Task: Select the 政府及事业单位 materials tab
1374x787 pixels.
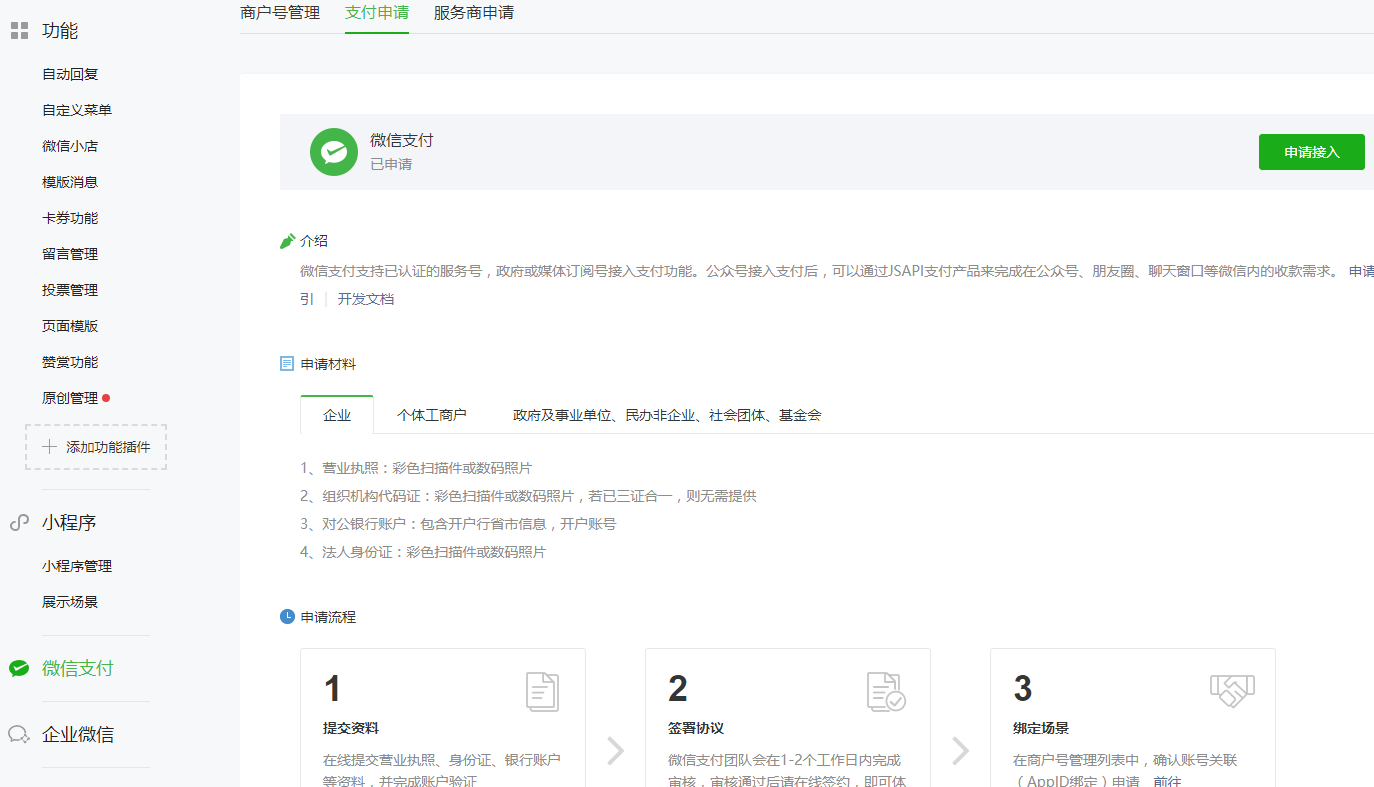Action: (667, 415)
